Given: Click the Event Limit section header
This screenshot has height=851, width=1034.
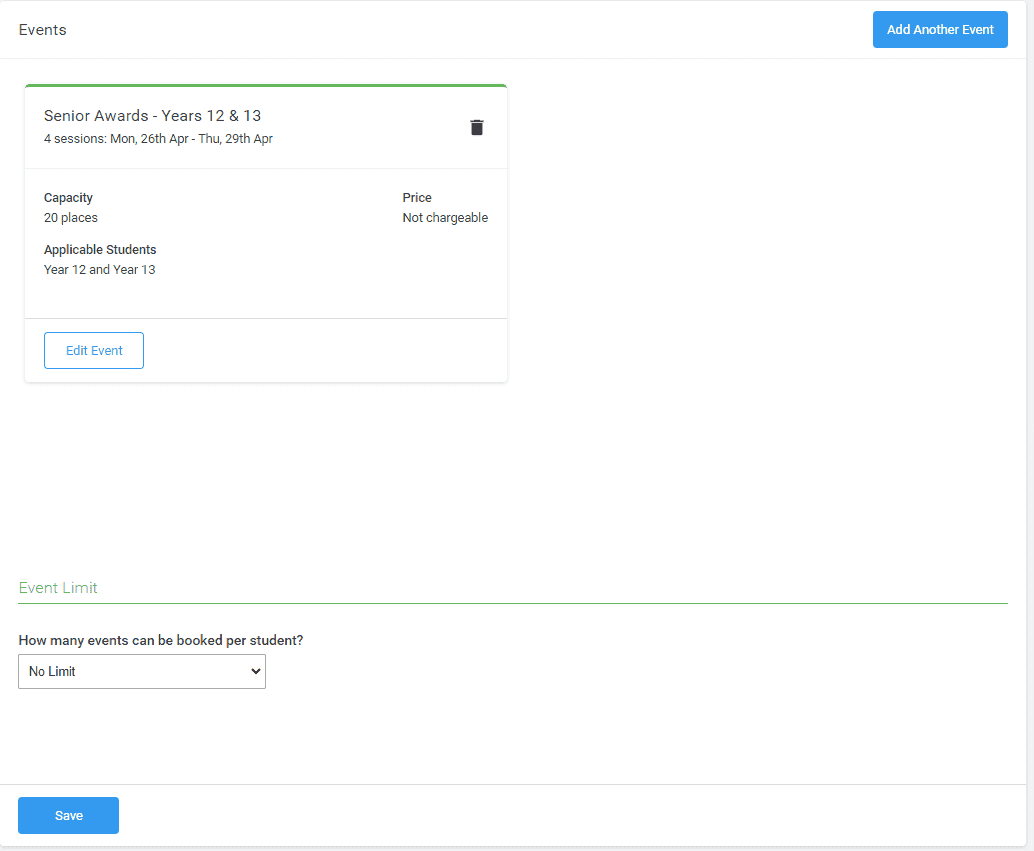Looking at the screenshot, I should tap(57, 588).
